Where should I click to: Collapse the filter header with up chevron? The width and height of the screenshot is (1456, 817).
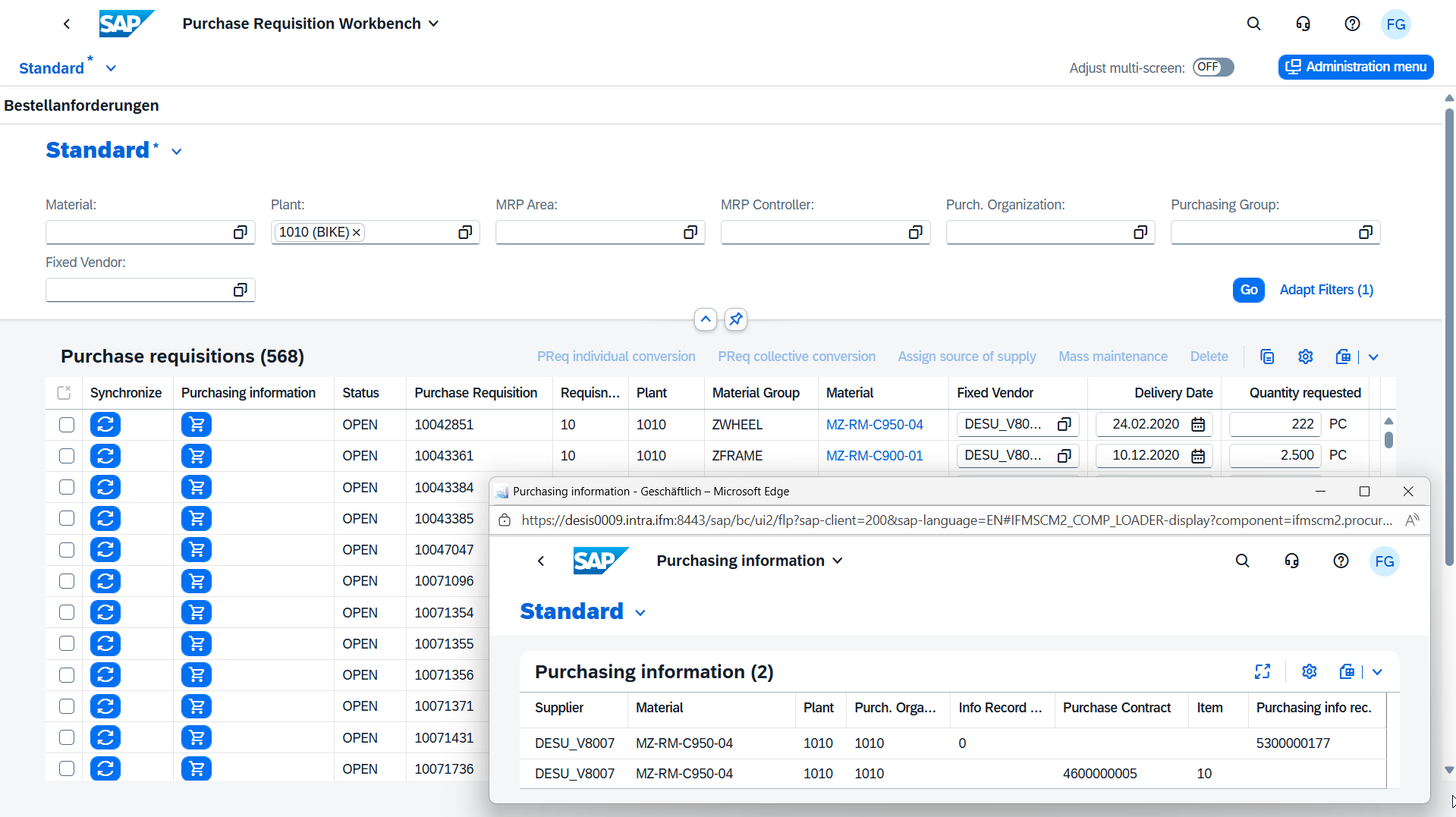tap(706, 319)
